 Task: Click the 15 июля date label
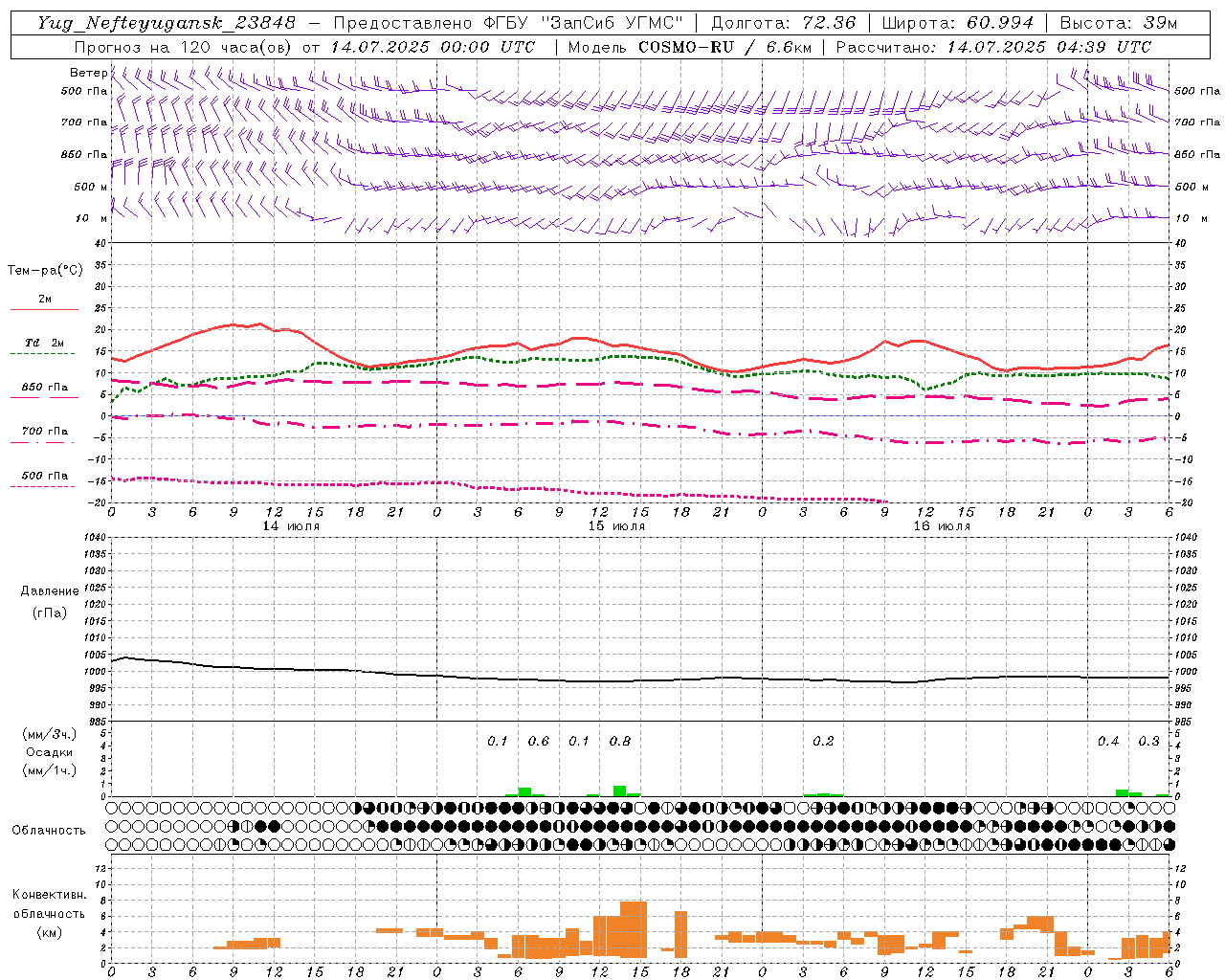[616, 526]
